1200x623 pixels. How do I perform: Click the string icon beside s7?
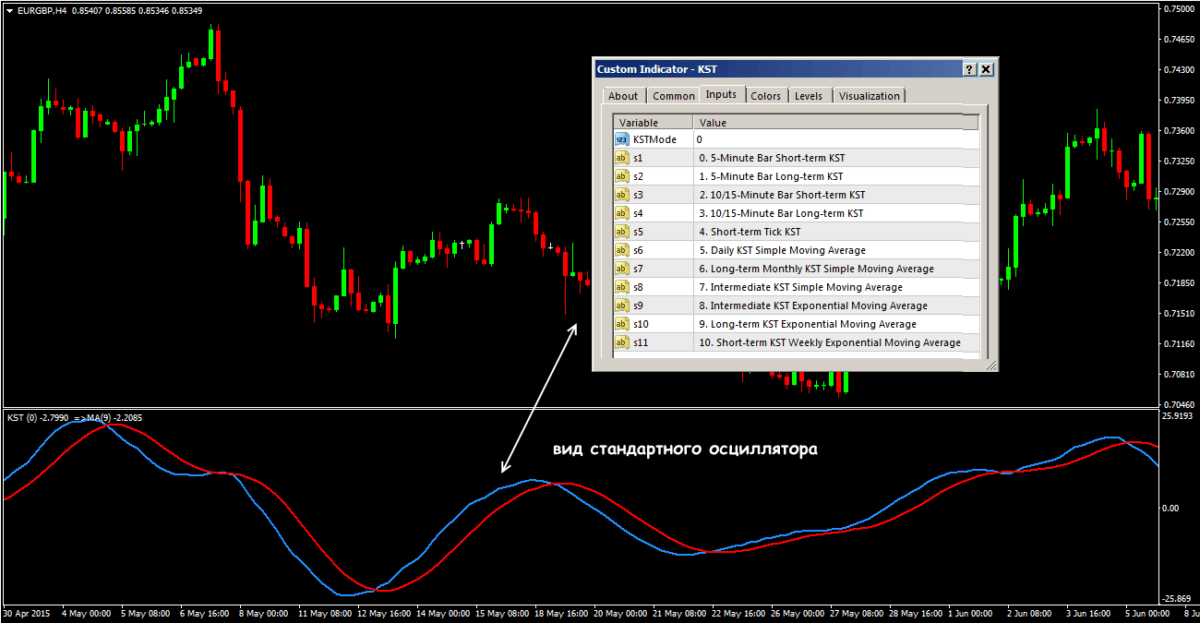[621, 269]
